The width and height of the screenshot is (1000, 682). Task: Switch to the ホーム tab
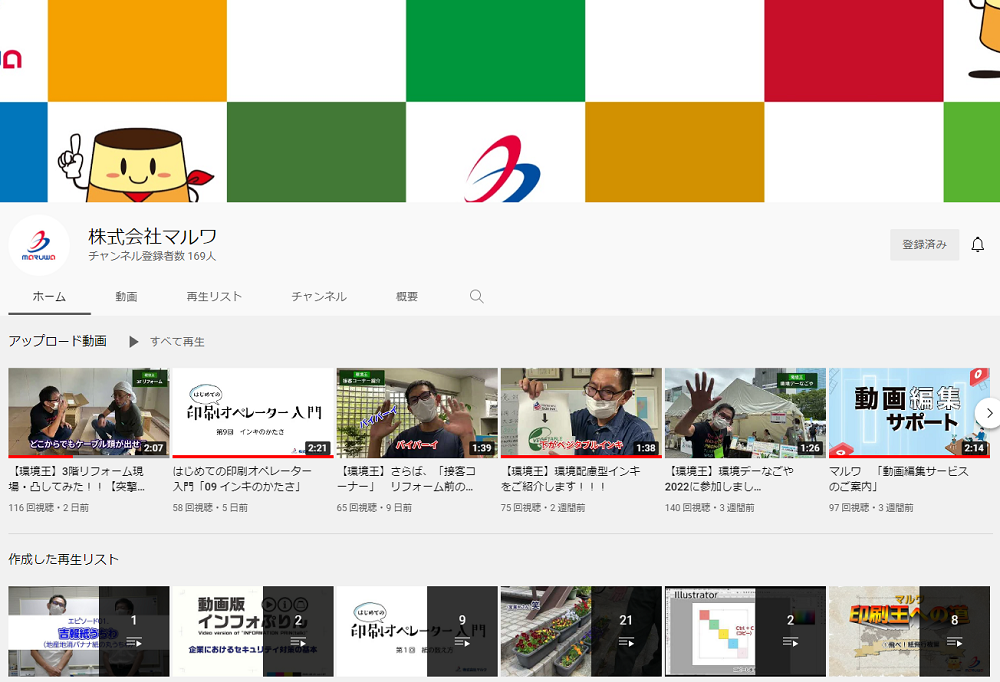[49, 297]
